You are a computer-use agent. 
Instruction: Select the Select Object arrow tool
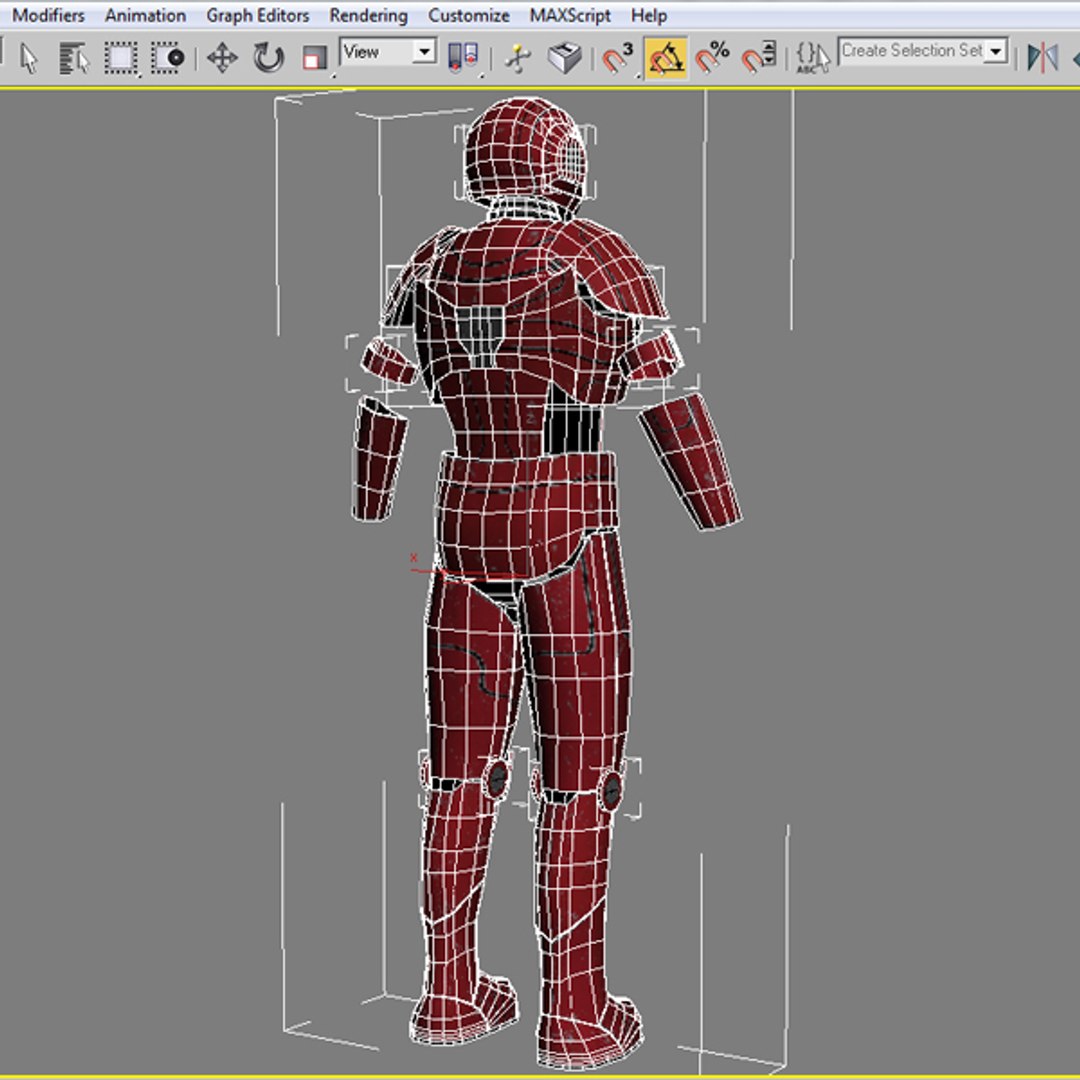pos(29,58)
